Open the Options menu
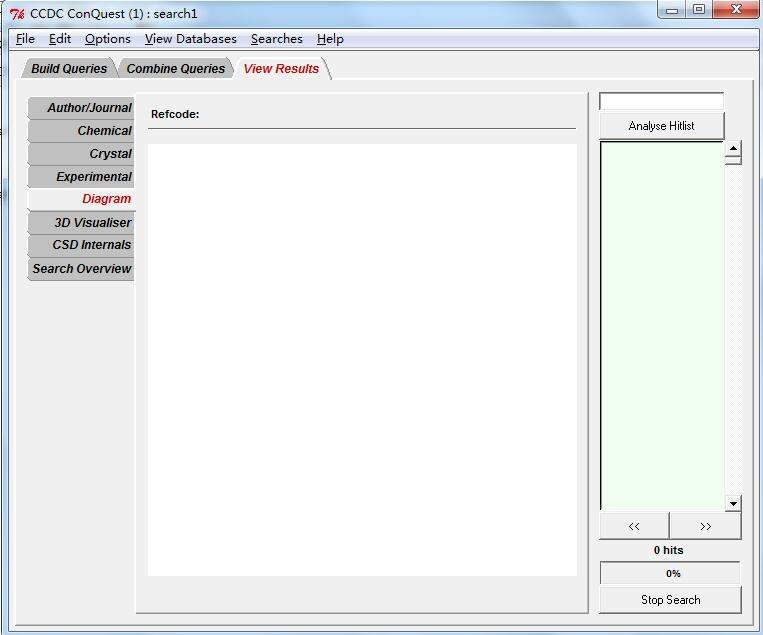This screenshot has width=763, height=635. pyautogui.click(x=108, y=39)
